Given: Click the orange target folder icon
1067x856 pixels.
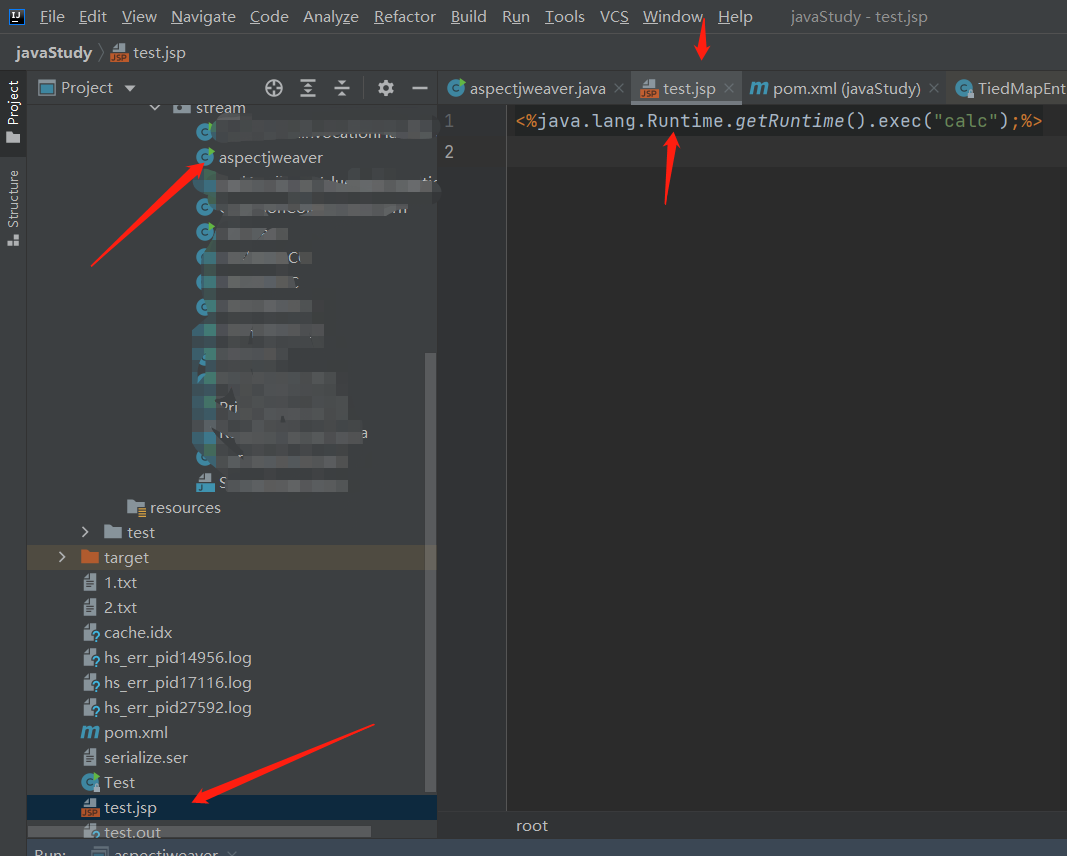Looking at the screenshot, I should 90,557.
